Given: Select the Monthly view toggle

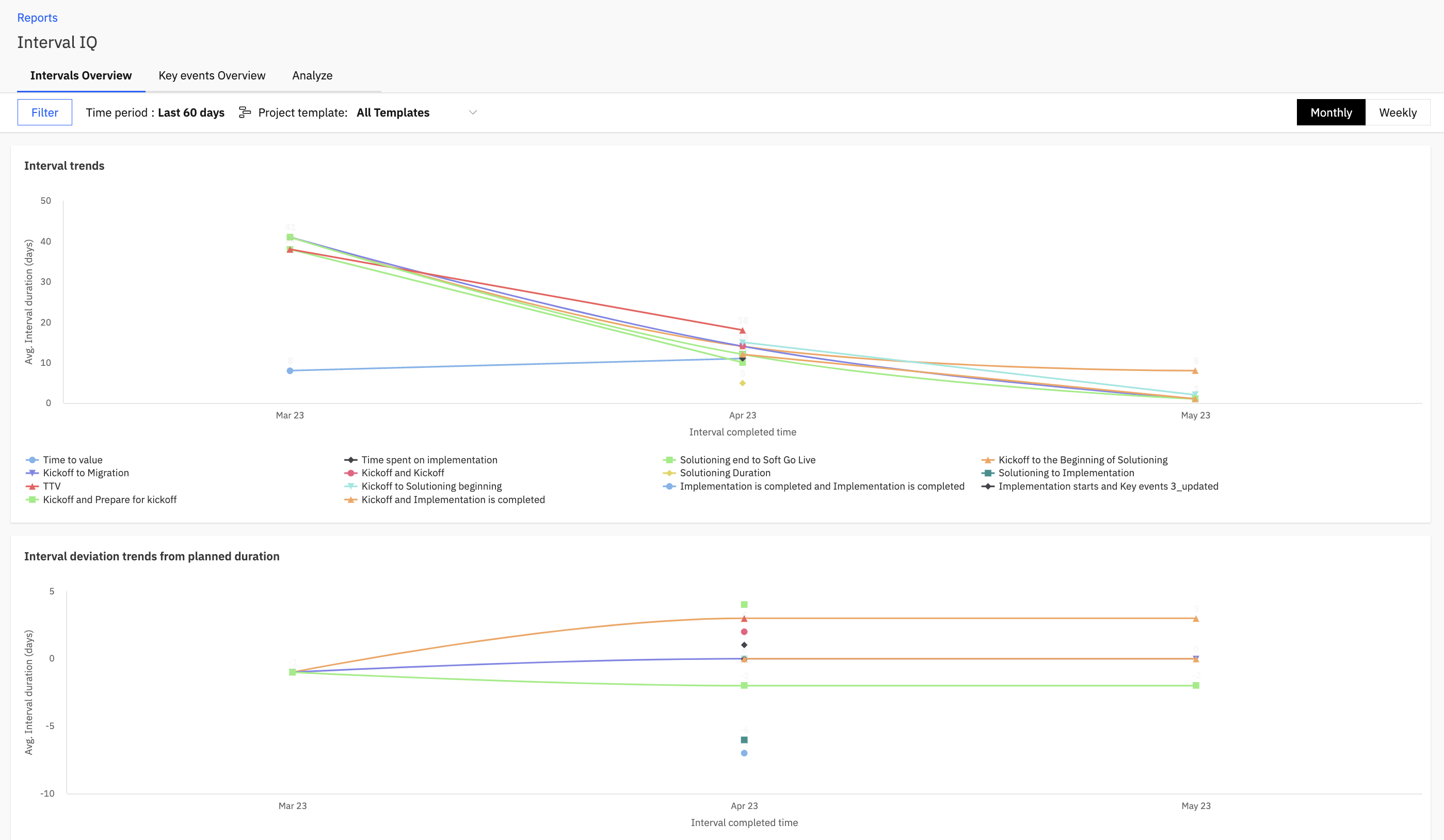Looking at the screenshot, I should pos(1330,112).
